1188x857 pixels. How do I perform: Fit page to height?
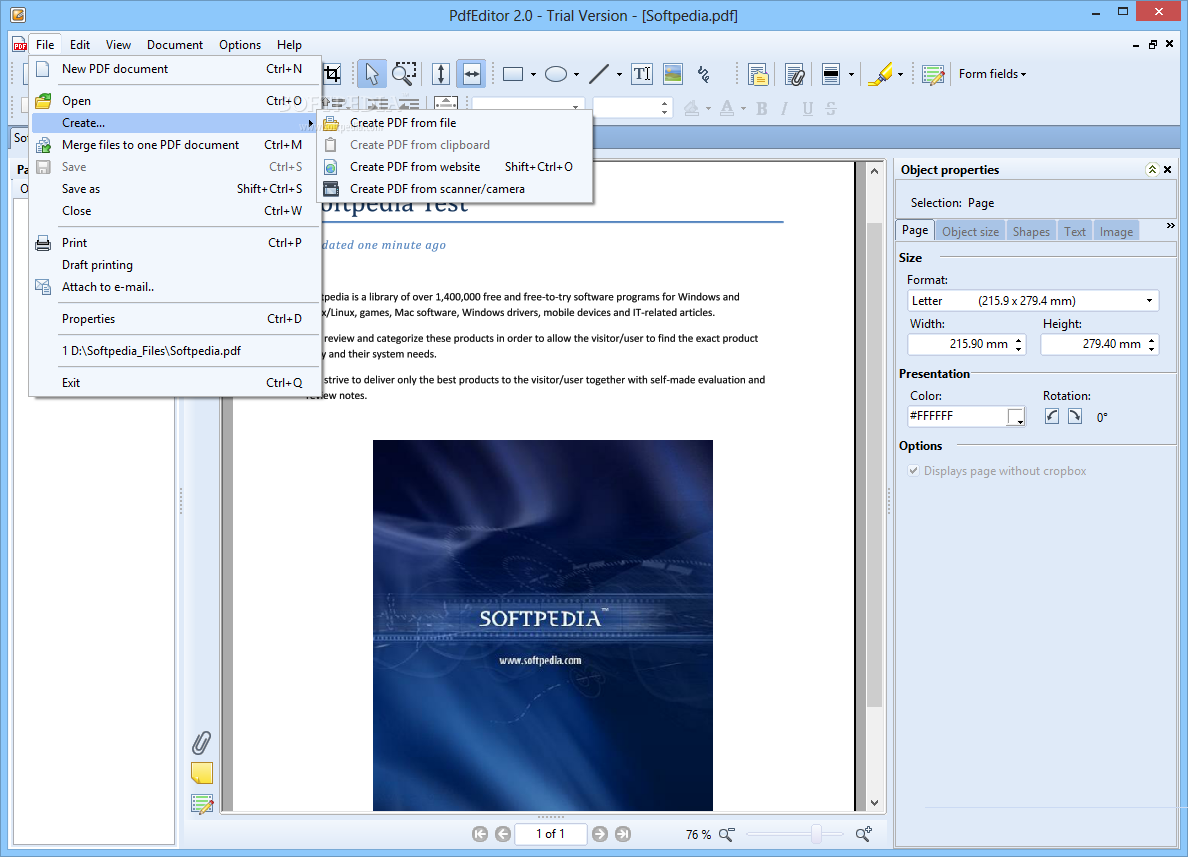441,74
